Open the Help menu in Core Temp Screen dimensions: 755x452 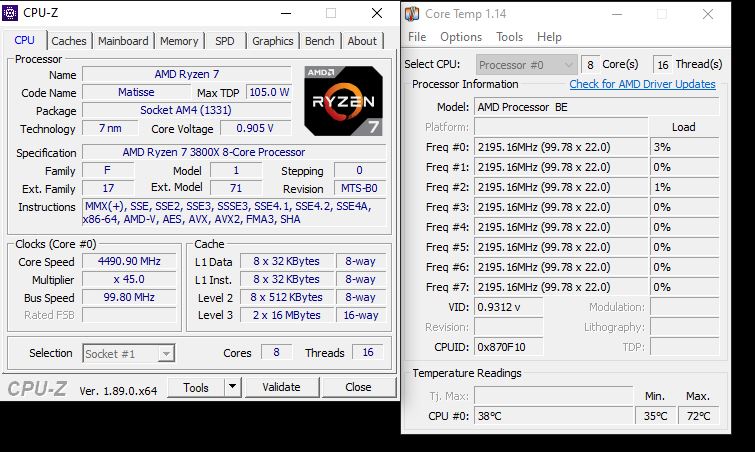pos(549,37)
